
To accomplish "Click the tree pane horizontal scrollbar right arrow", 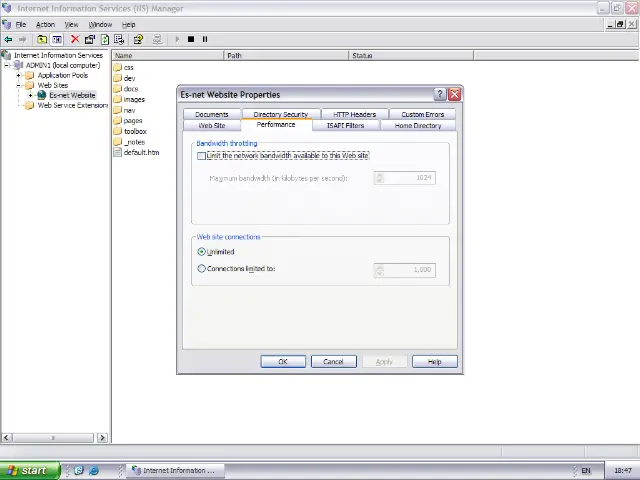I will point(102,438).
